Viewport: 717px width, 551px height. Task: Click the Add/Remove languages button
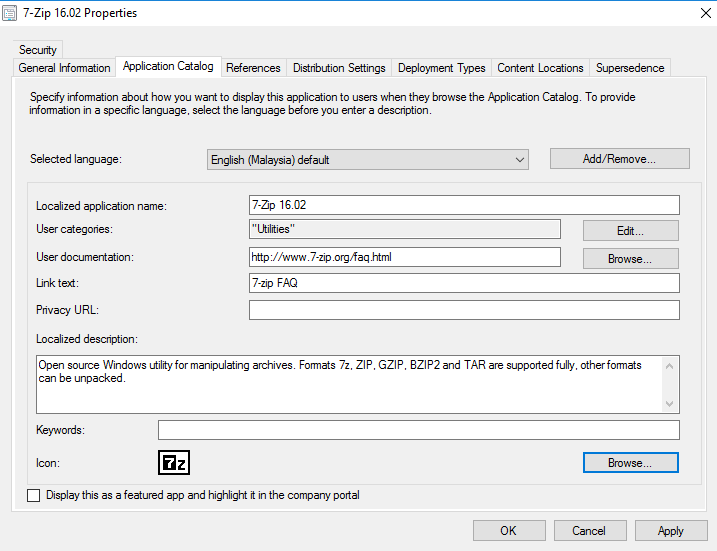[620, 159]
